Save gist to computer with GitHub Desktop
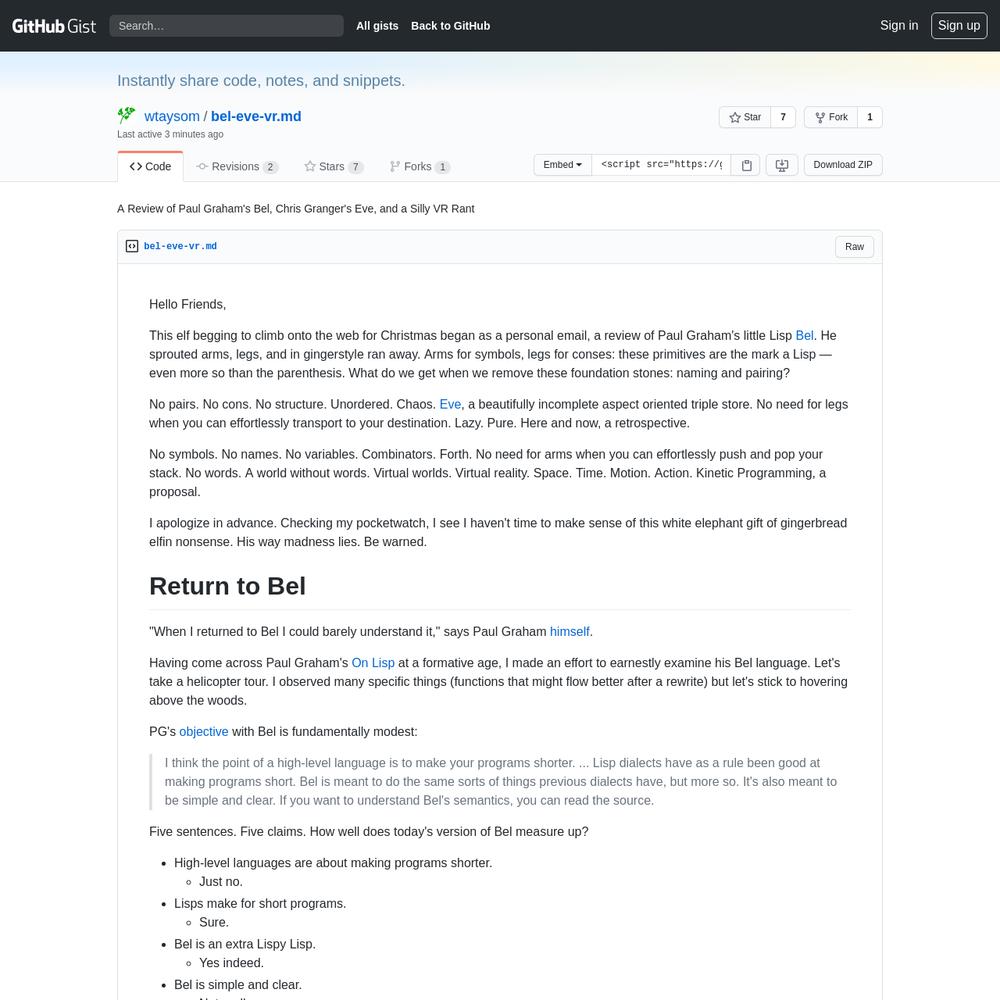1000x1000 pixels. [x=781, y=165]
